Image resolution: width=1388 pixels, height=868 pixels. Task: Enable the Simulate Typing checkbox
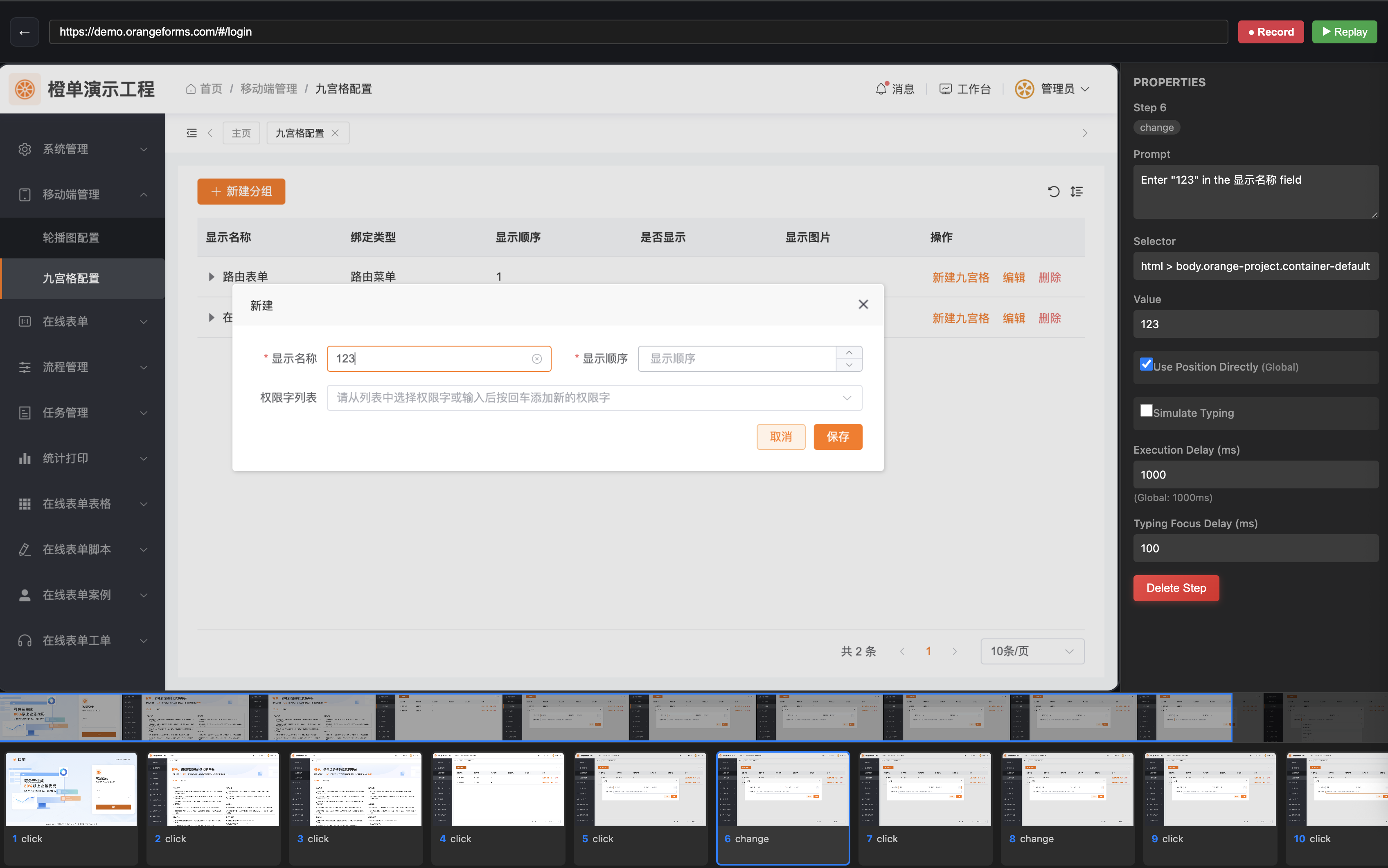(x=1146, y=410)
